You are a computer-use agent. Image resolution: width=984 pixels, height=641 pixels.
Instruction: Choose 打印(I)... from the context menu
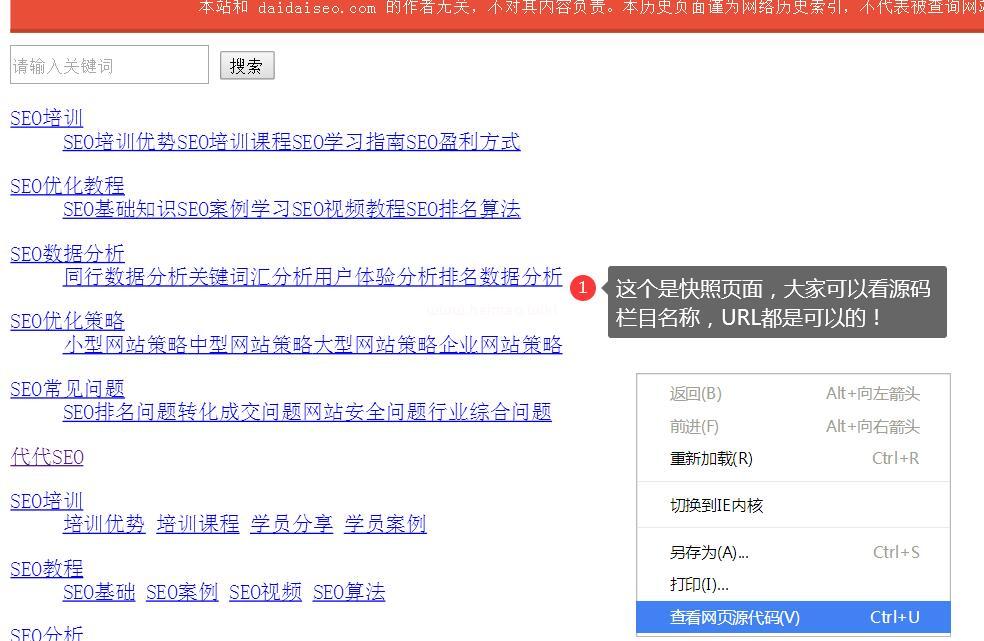point(699,584)
